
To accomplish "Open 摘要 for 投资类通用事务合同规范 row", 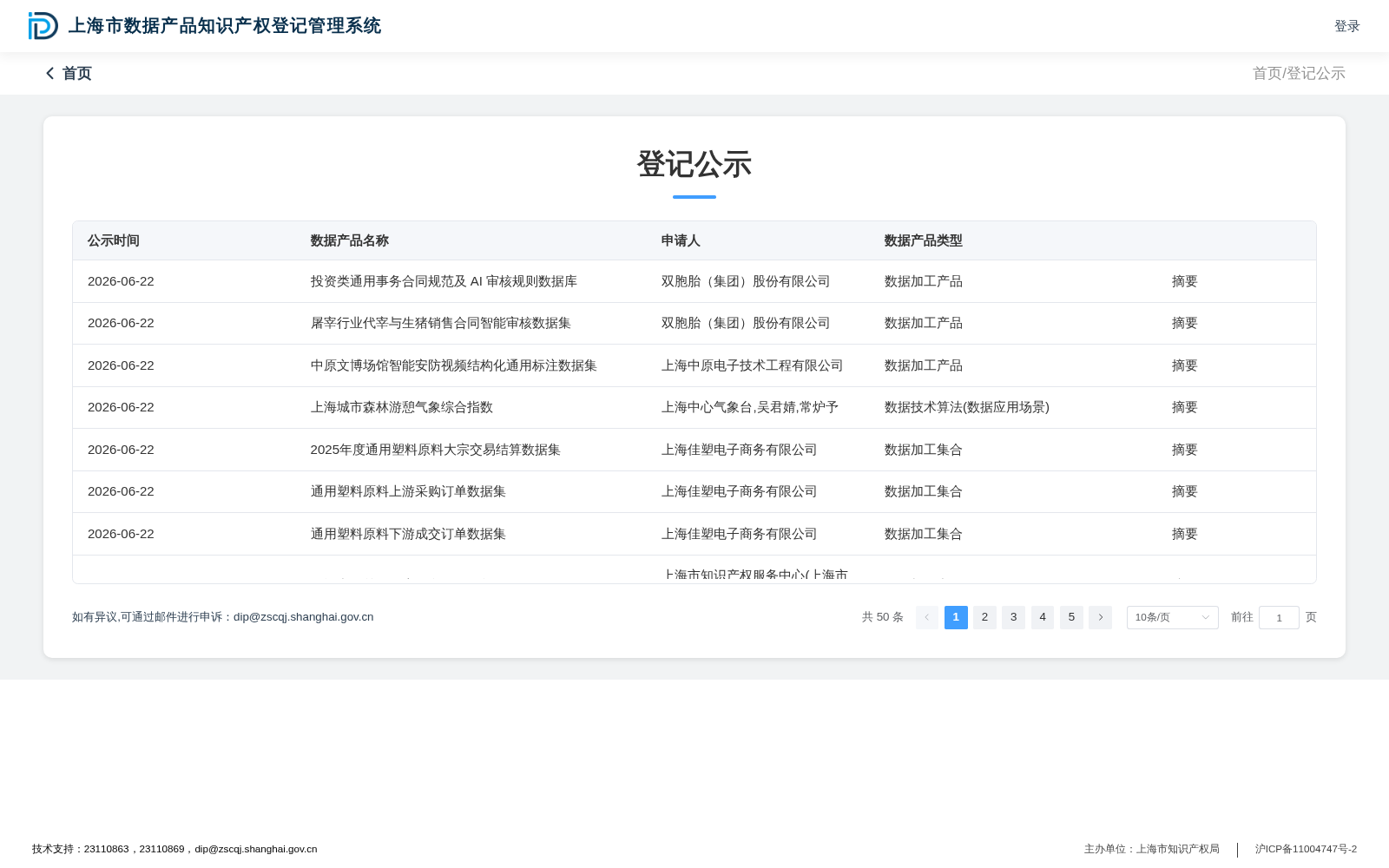I will 1184,281.
